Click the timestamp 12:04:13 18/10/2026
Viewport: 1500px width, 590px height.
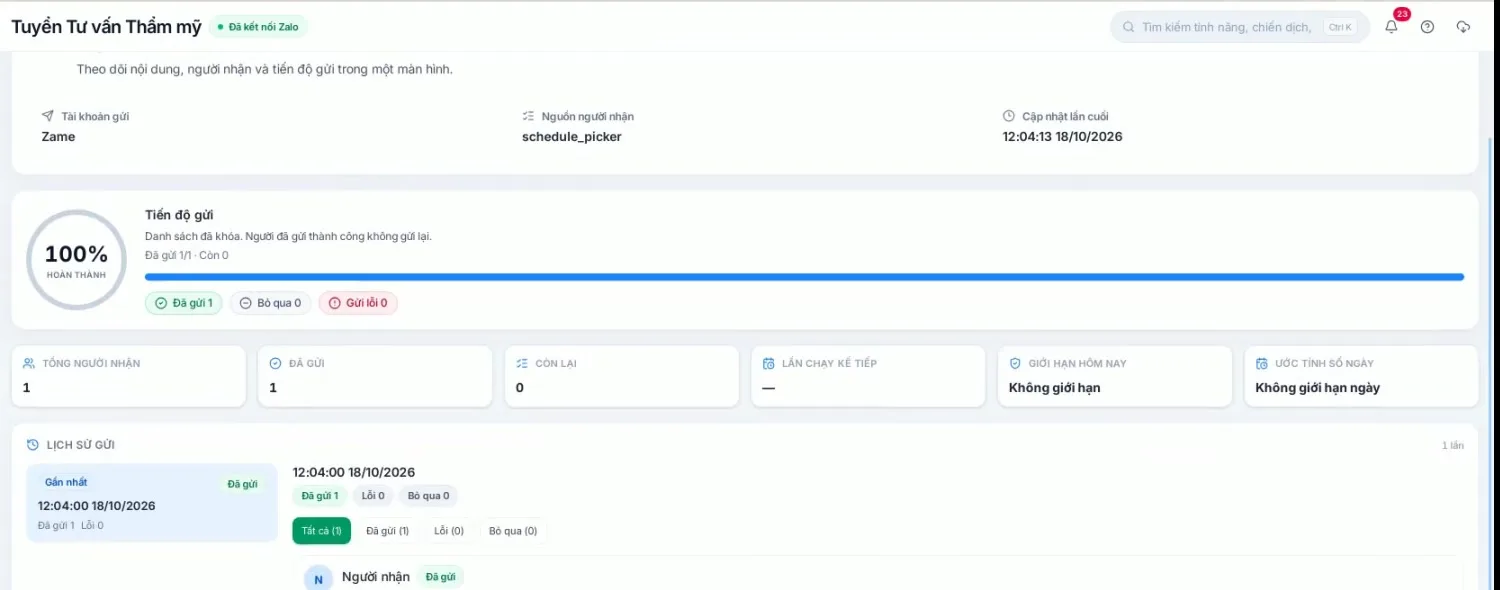pos(1063,137)
